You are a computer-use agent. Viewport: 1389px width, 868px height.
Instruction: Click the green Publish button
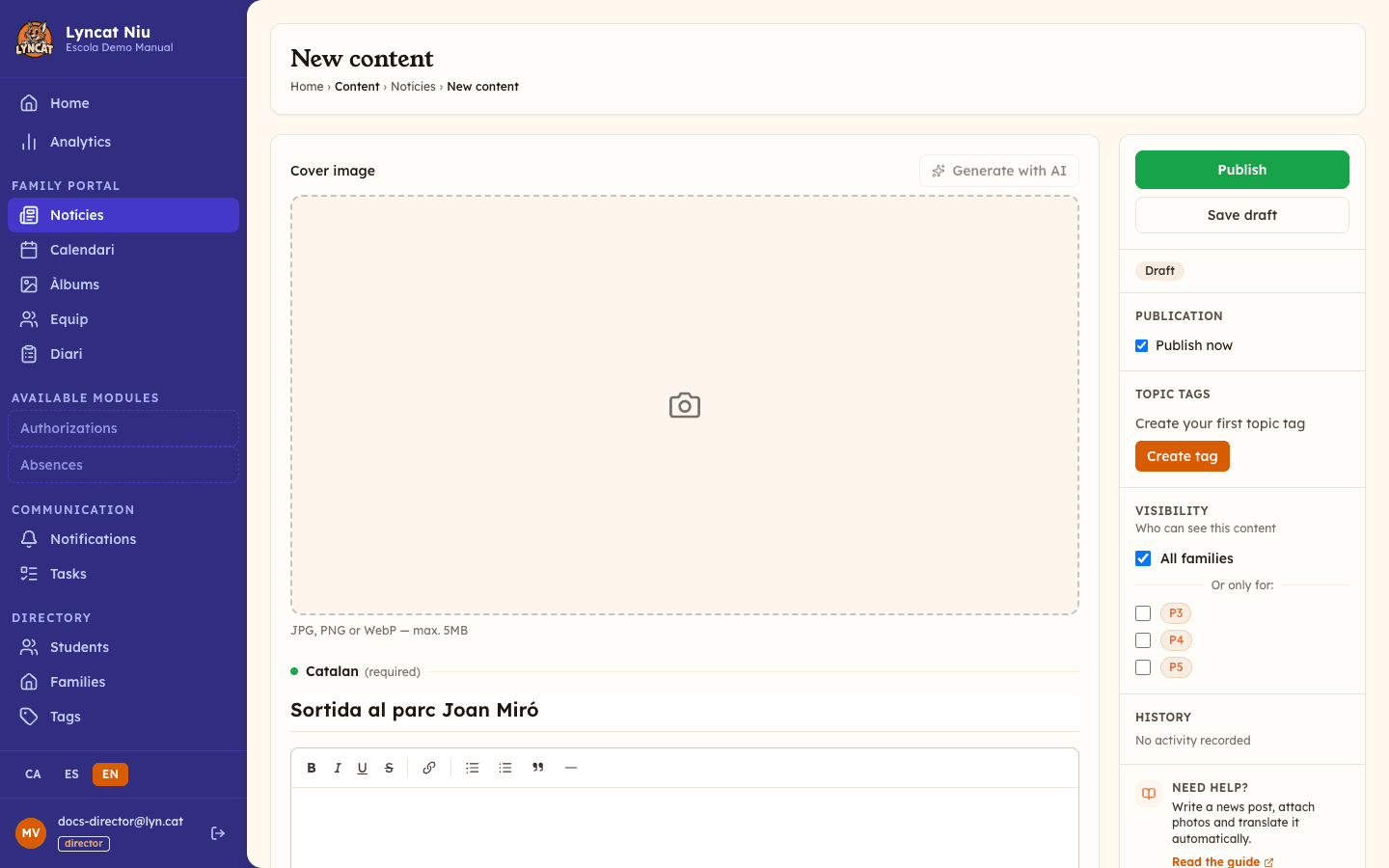click(x=1242, y=170)
